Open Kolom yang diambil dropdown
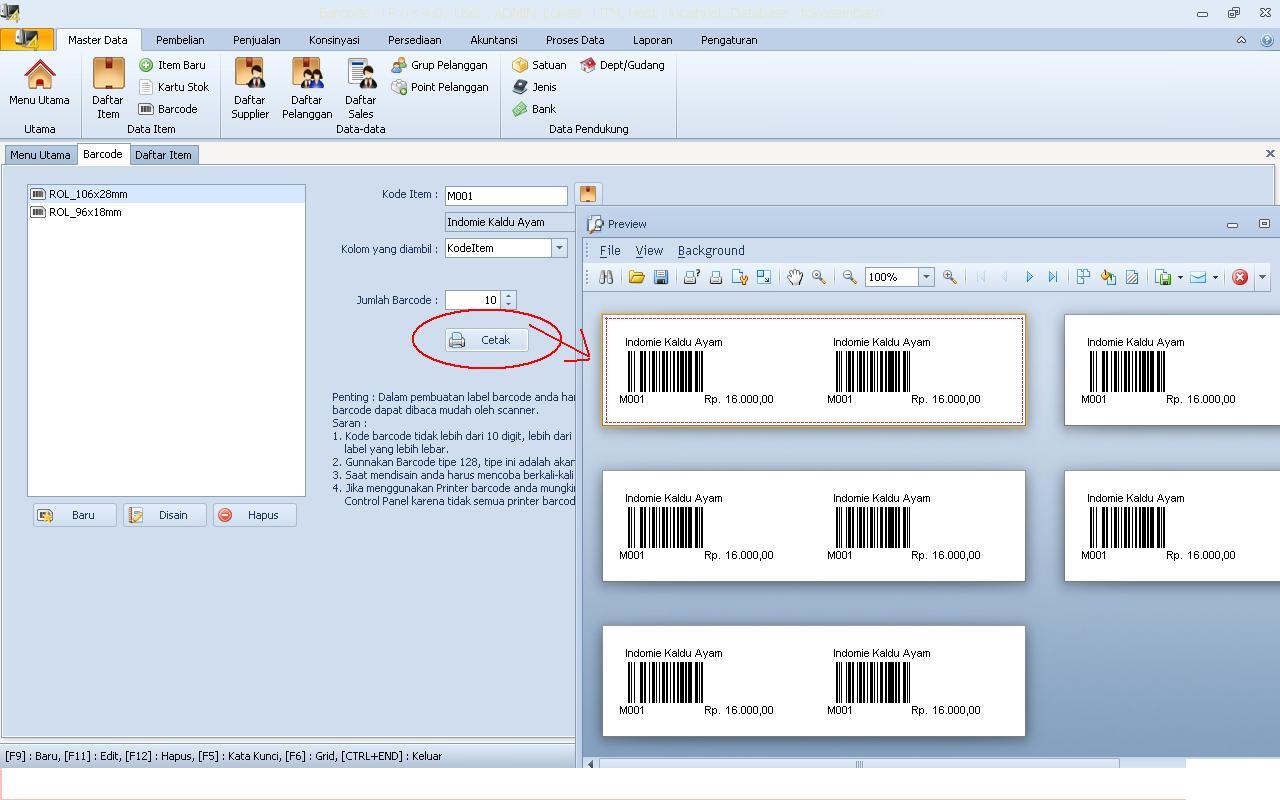Viewport: 1280px width, 800px height. pos(559,248)
